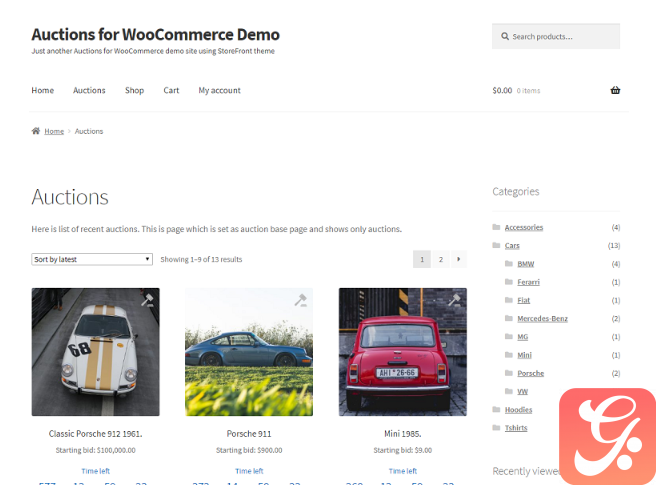656x485 pixels.
Task: Open the Shop menu item
Action: click(134, 90)
